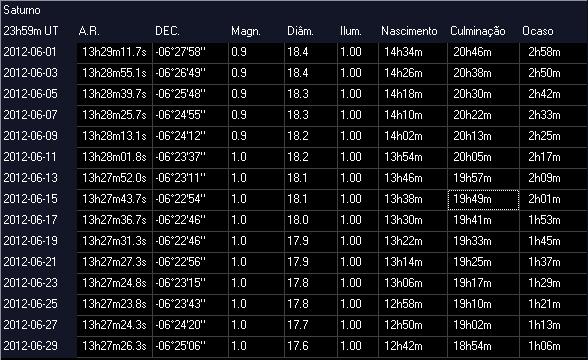This screenshot has height=360, width=588.
Task: Select date row 2012-06-29
Action: click(30, 346)
